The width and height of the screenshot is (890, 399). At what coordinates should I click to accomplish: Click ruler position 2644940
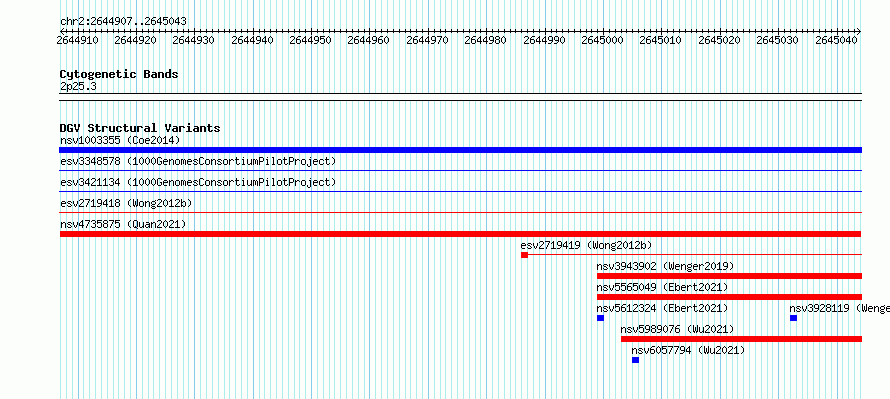(252, 40)
